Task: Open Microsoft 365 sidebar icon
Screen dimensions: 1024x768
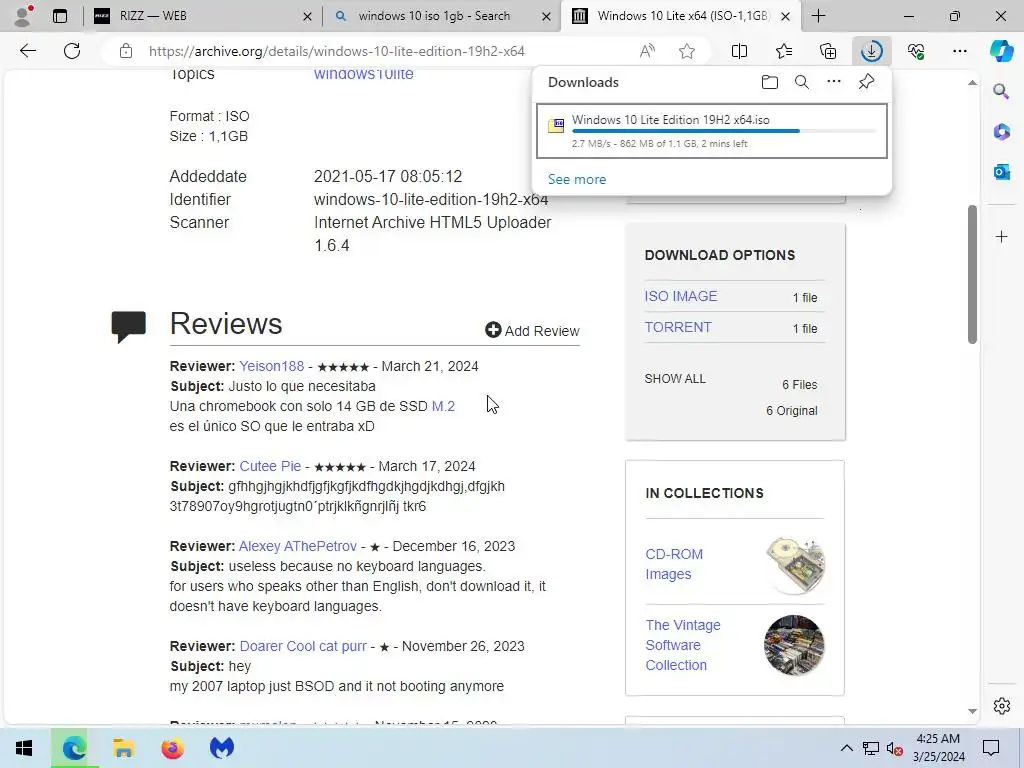Action: click(x=1001, y=131)
